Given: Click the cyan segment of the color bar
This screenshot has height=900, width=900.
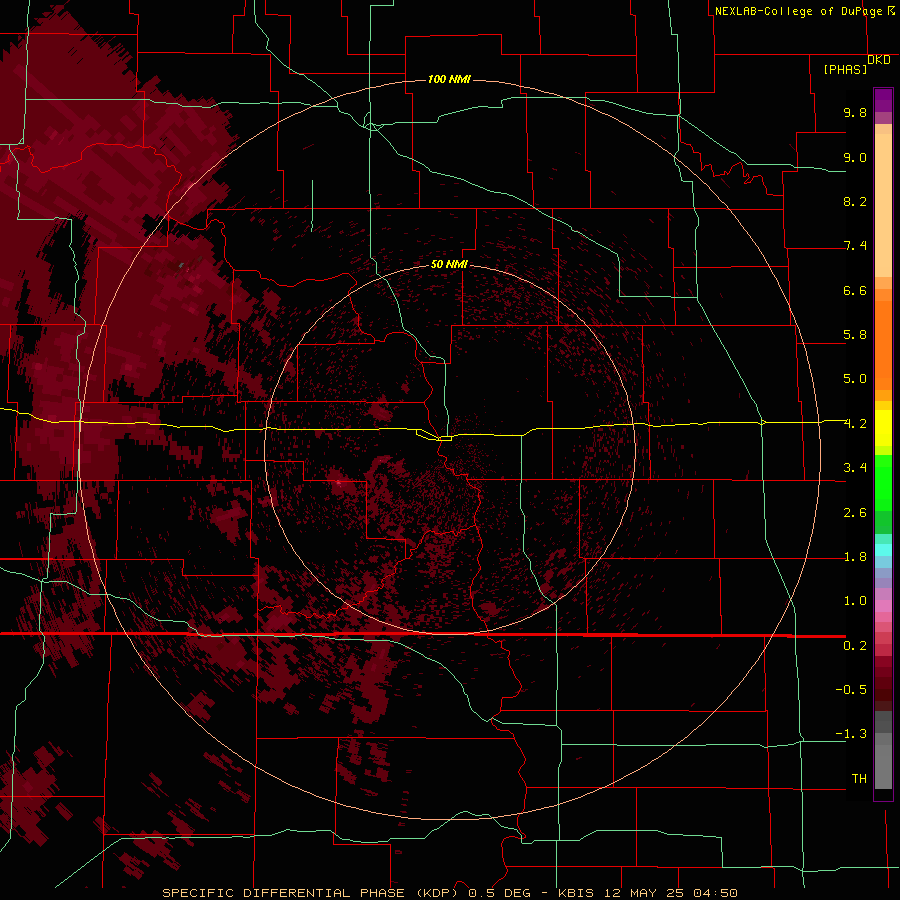Looking at the screenshot, I should pyautogui.click(x=883, y=550).
